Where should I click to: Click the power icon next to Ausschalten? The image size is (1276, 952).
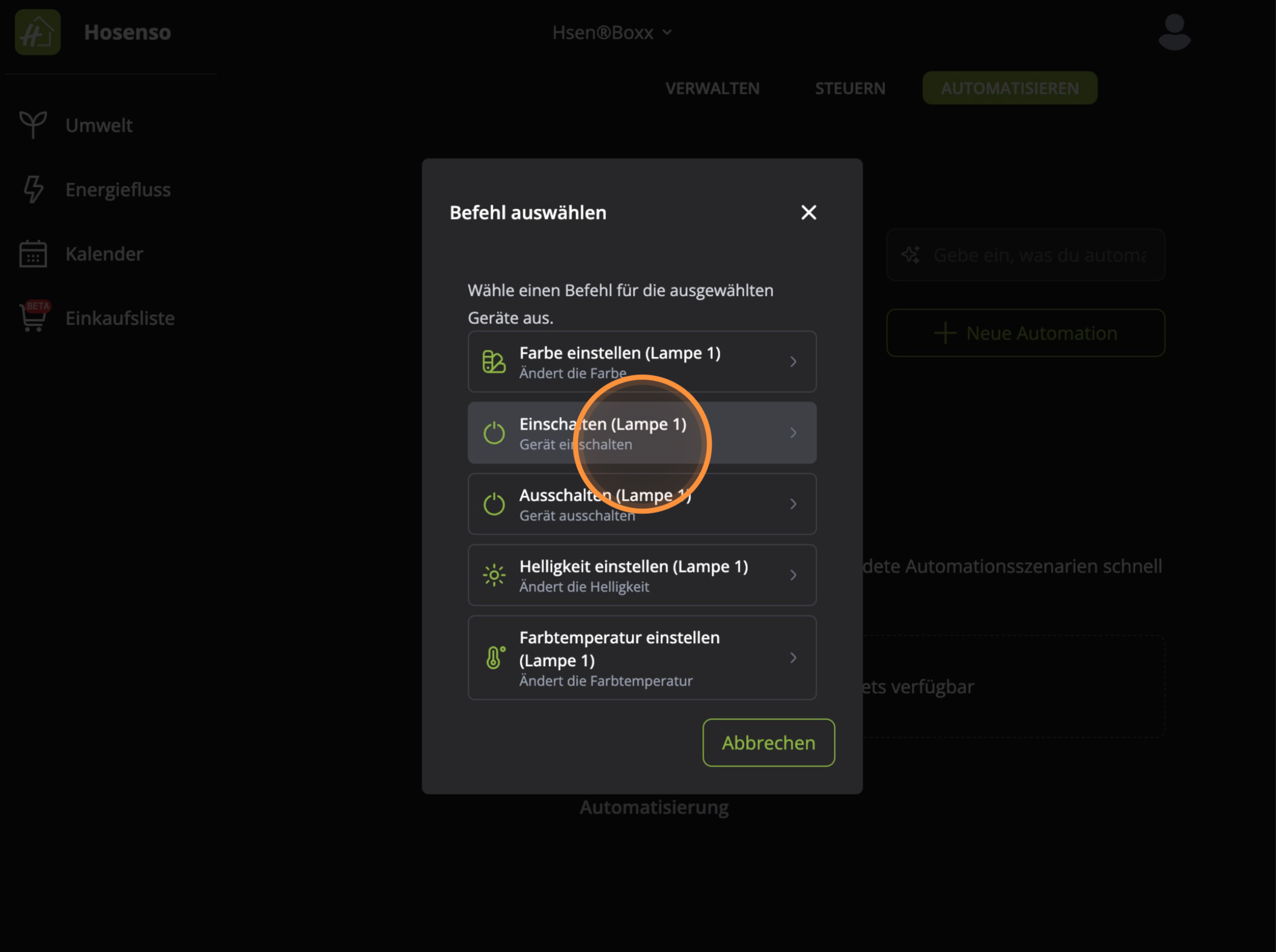tap(494, 504)
